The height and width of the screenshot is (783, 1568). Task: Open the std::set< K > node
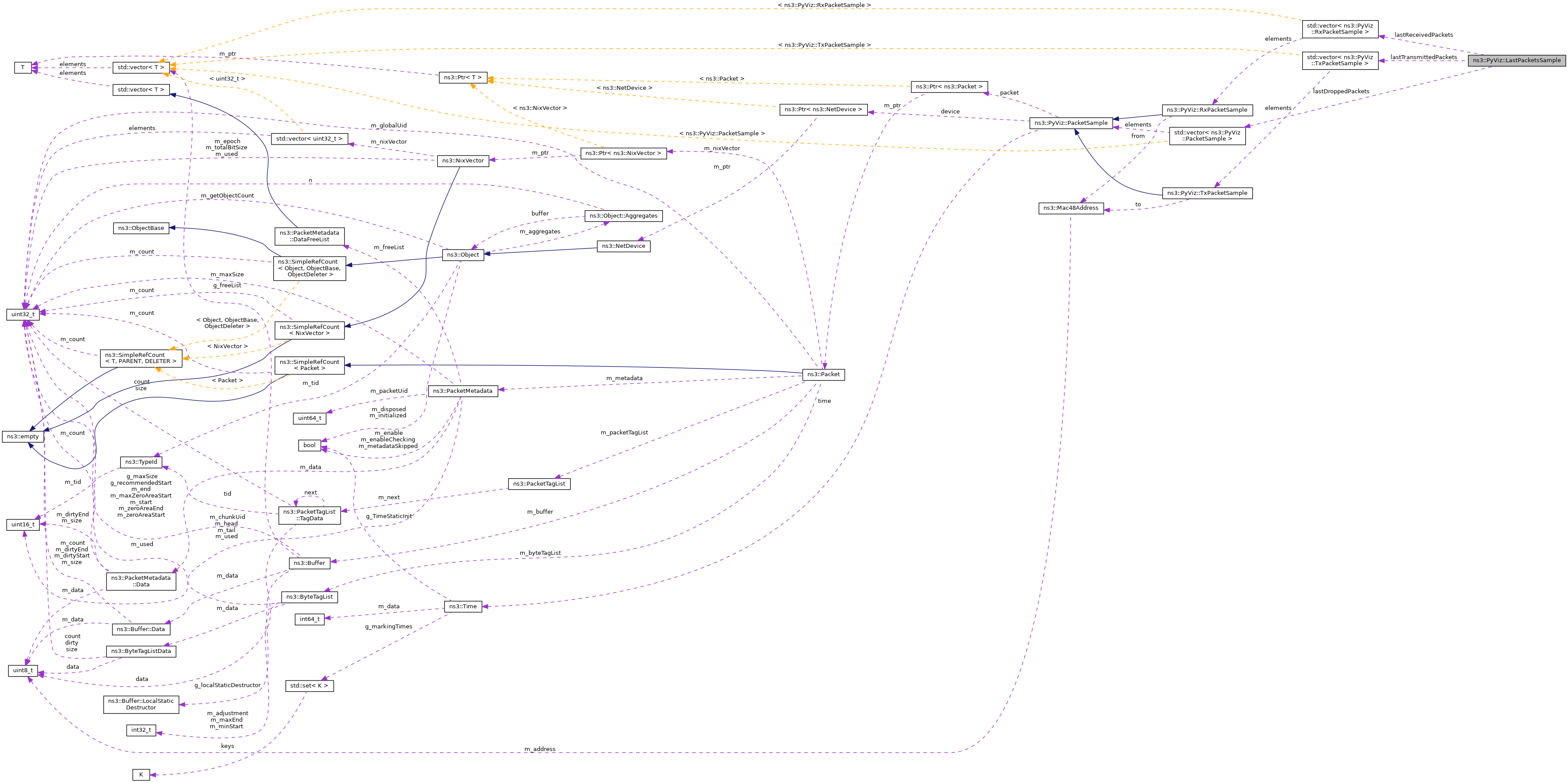tap(309, 686)
